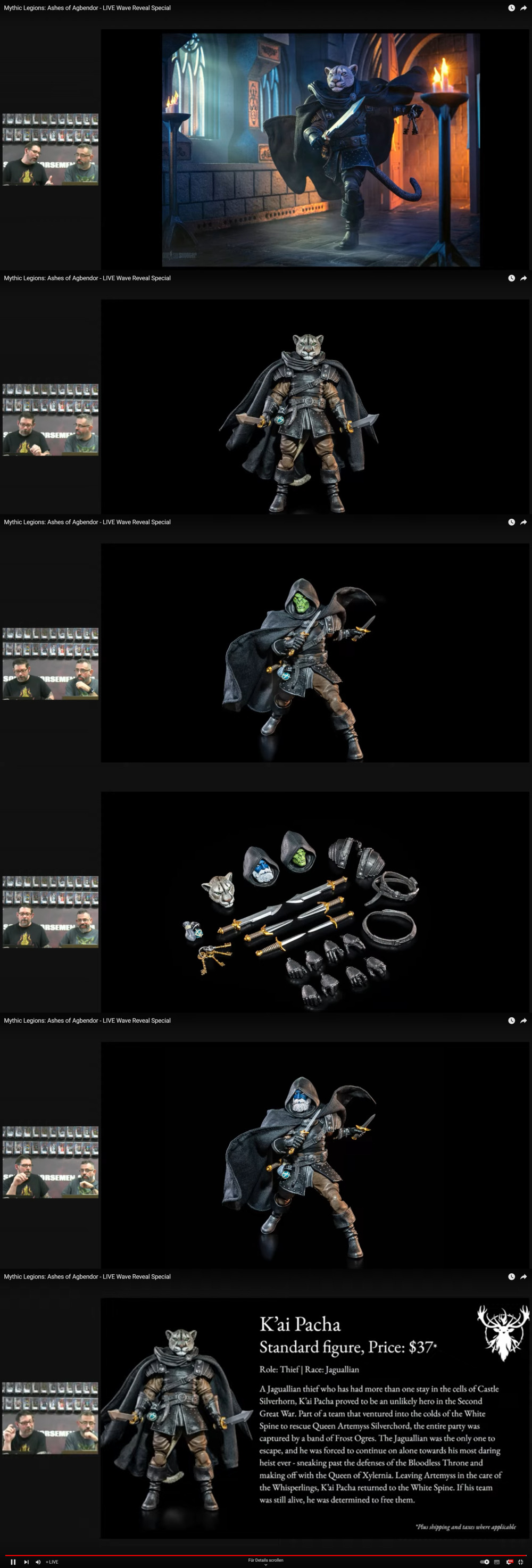Click the jaguar head piece in the accessories layout
This screenshot has width=532, height=1568.
coord(219,891)
